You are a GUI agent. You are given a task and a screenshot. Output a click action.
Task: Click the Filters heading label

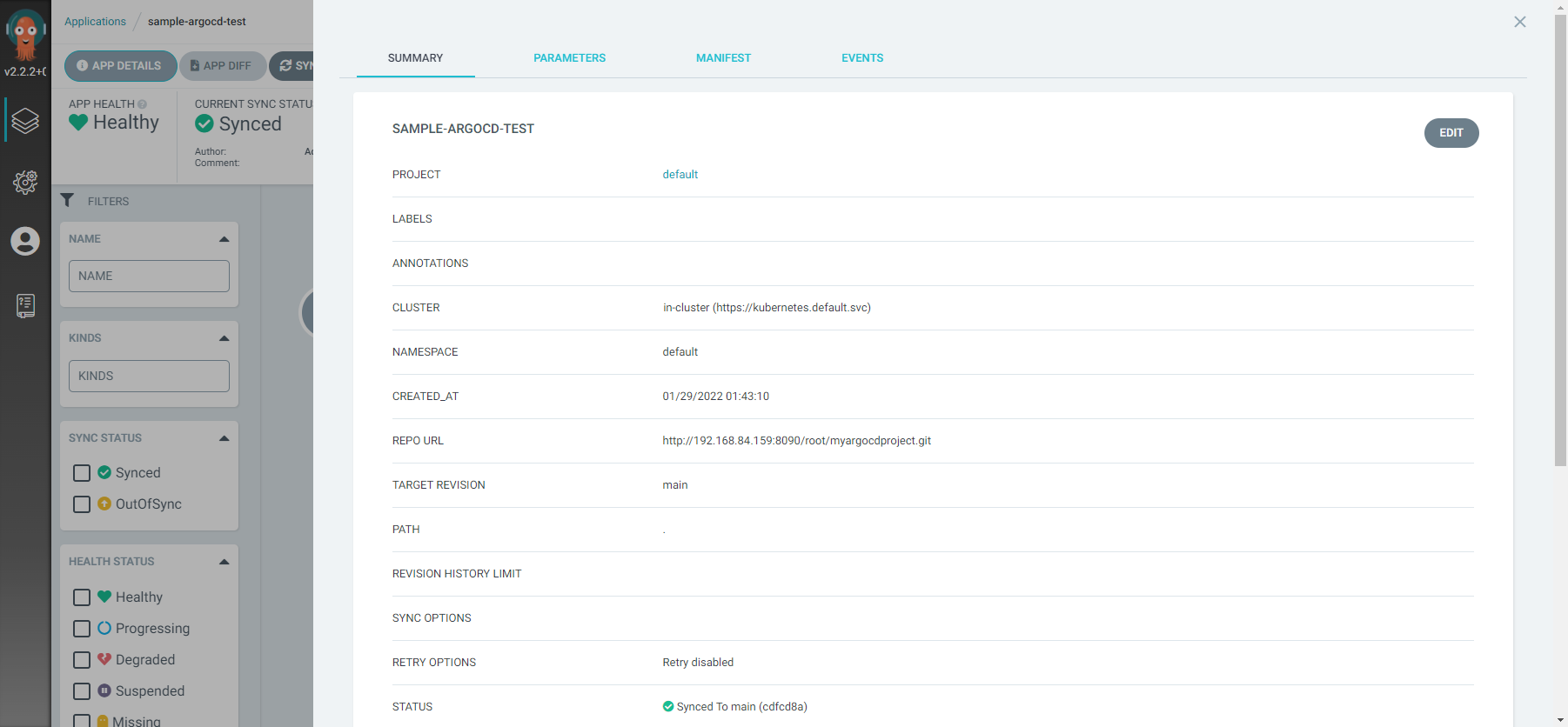click(x=108, y=201)
